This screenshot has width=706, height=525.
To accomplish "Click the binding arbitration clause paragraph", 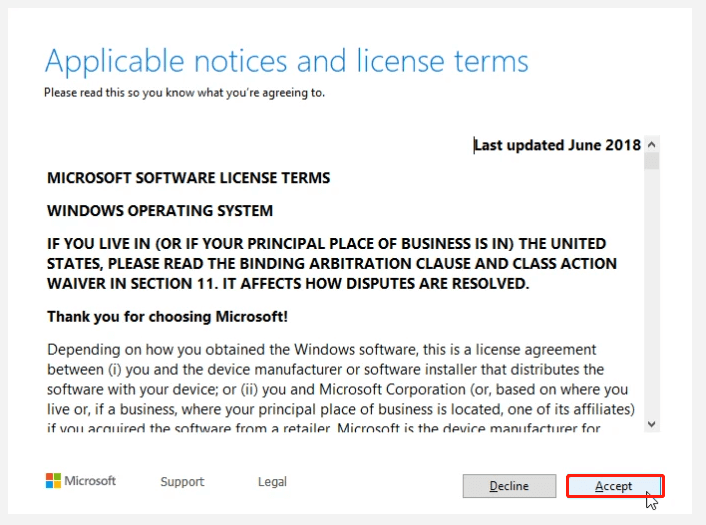I will [x=332, y=263].
